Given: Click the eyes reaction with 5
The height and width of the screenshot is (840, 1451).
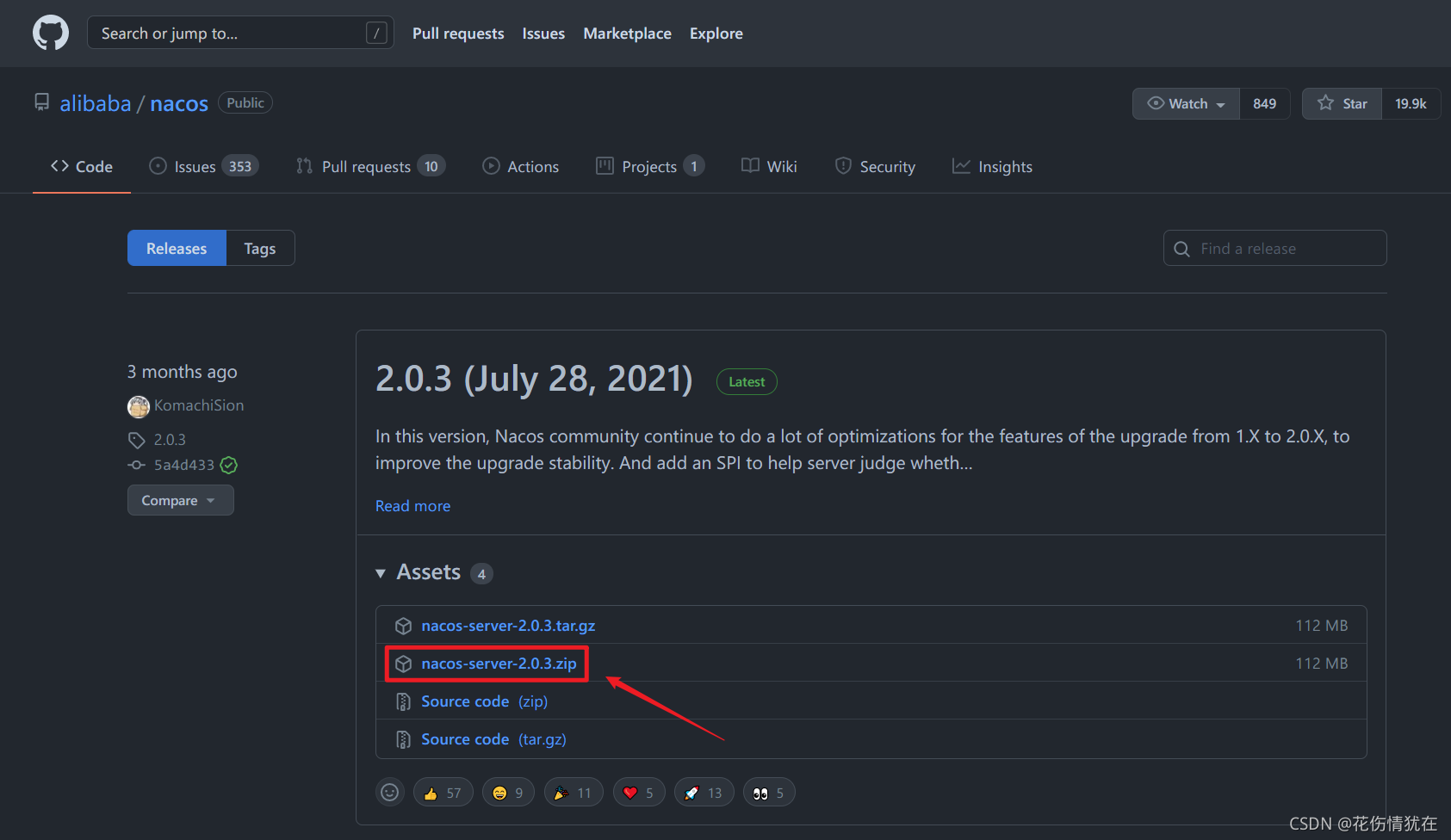Looking at the screenshot, I should 769,793.
